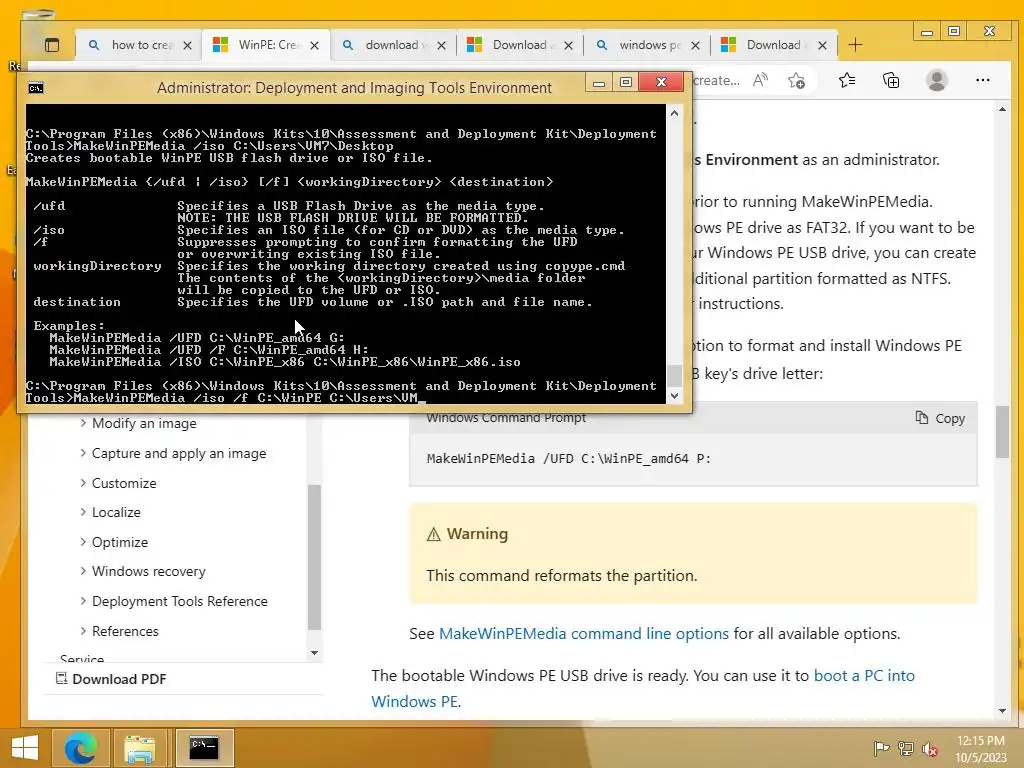Switch to the 'how to crea' tab

point(138,45)
